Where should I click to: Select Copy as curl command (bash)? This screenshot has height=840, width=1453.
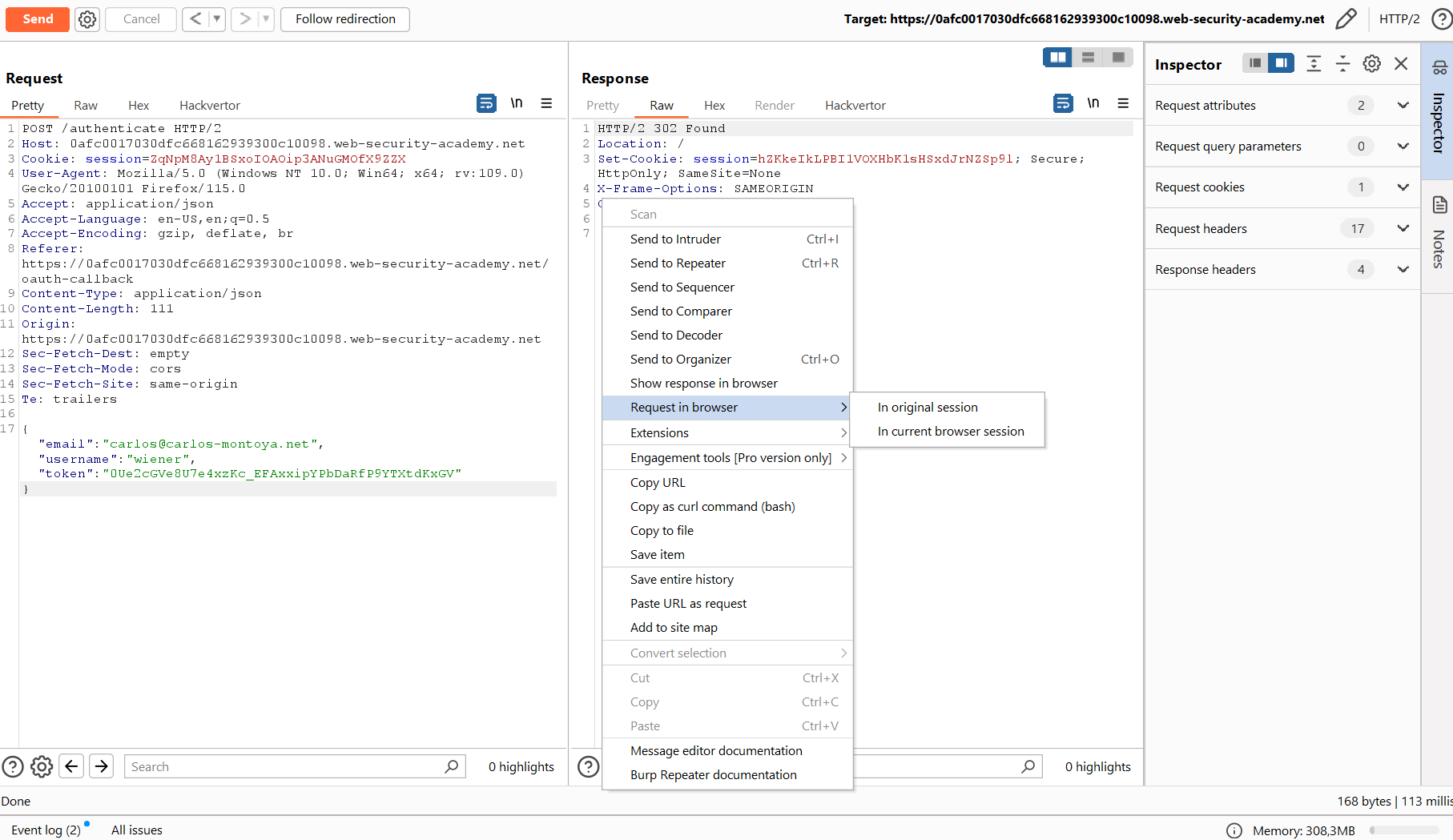[727, 507]
